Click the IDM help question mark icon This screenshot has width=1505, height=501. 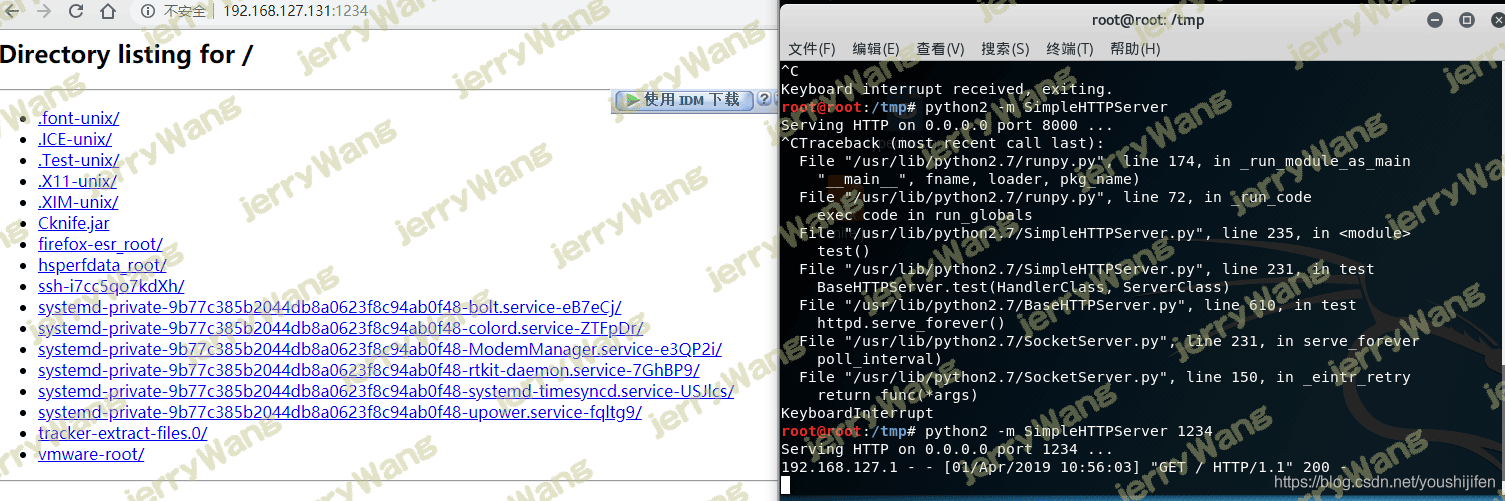(763, 100)
